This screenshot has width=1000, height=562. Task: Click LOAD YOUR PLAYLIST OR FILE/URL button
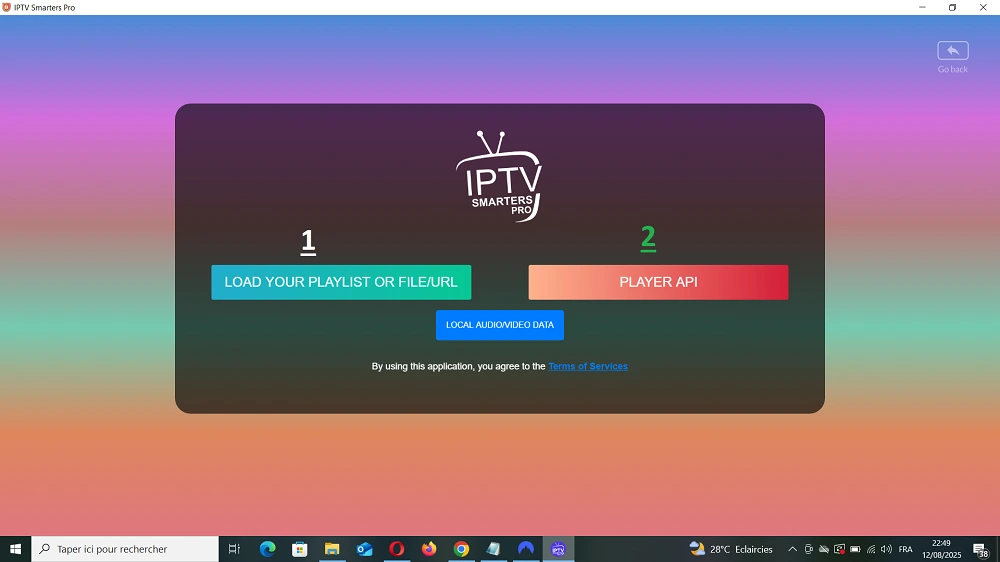click(x=341, y=282)
